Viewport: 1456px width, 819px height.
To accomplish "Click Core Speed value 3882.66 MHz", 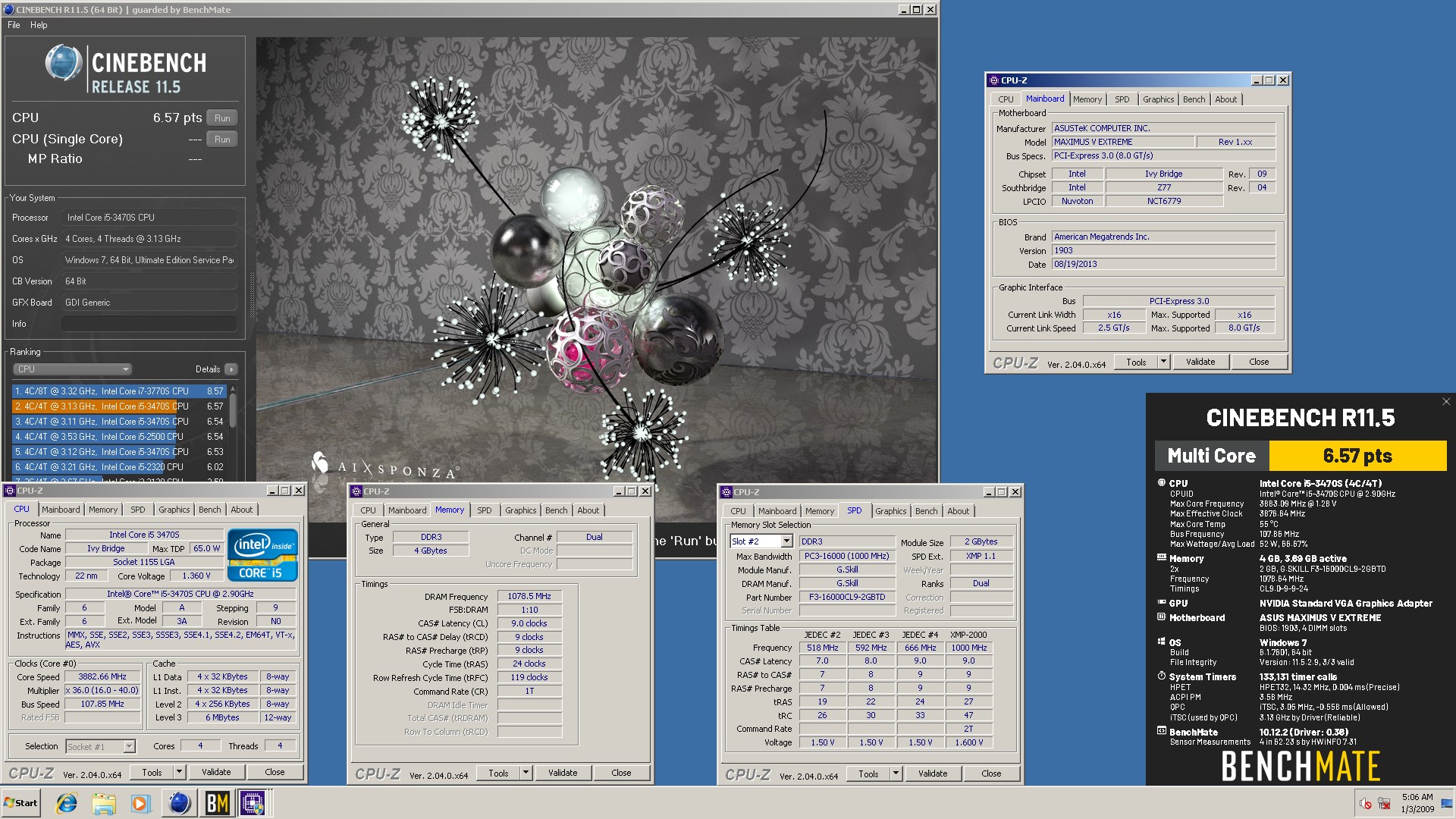I will click(102, 676).
